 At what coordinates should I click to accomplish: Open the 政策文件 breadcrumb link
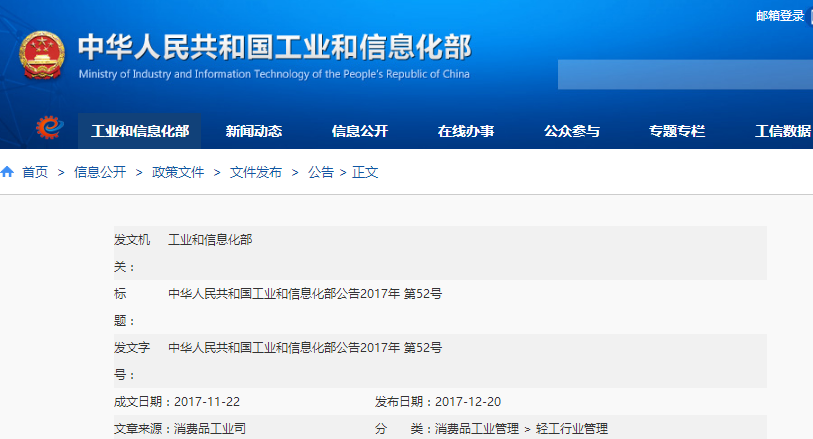coord(178,172)
